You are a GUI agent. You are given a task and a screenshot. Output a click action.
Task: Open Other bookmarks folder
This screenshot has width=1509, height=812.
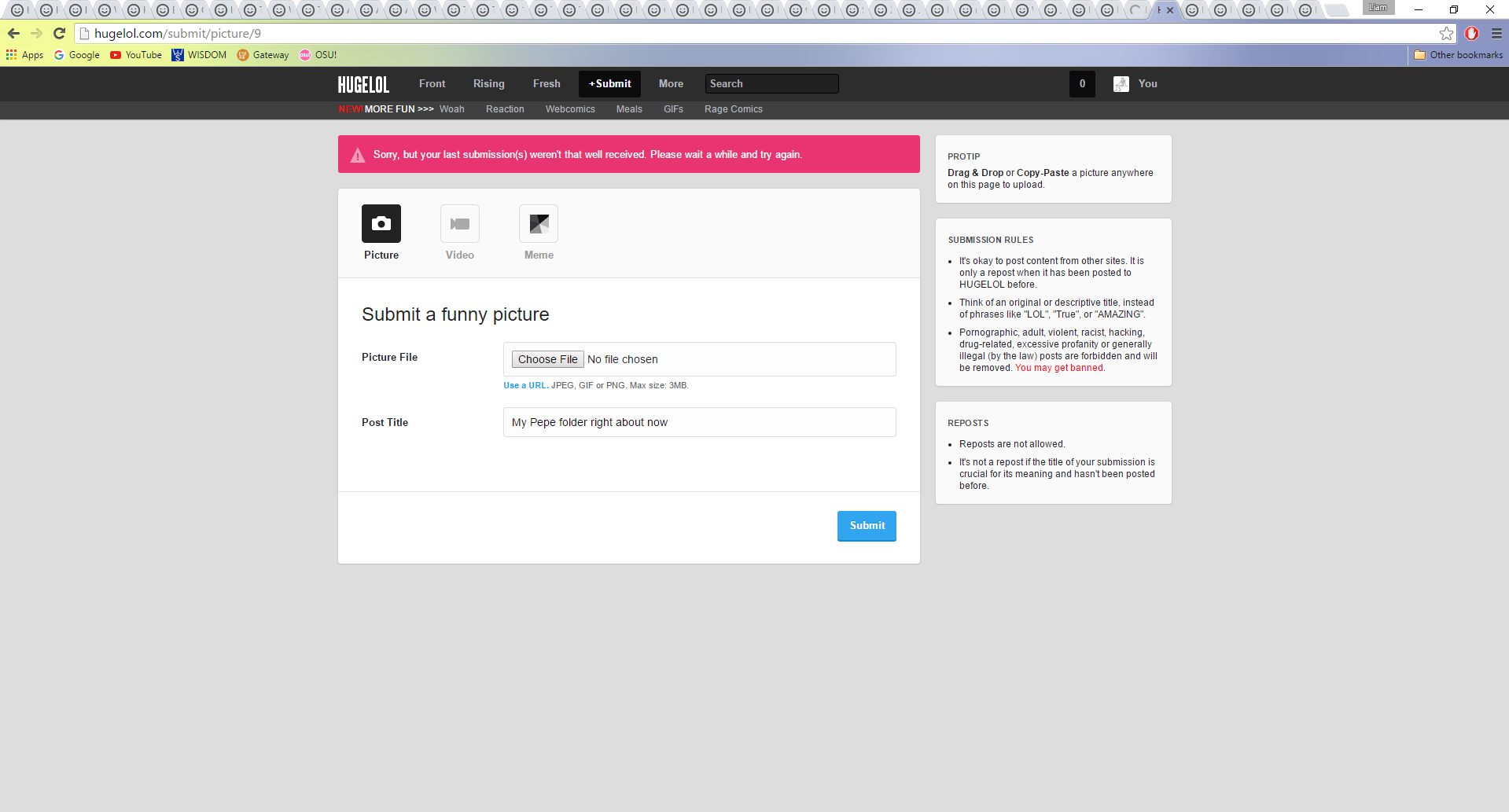tap(1458, 55)
